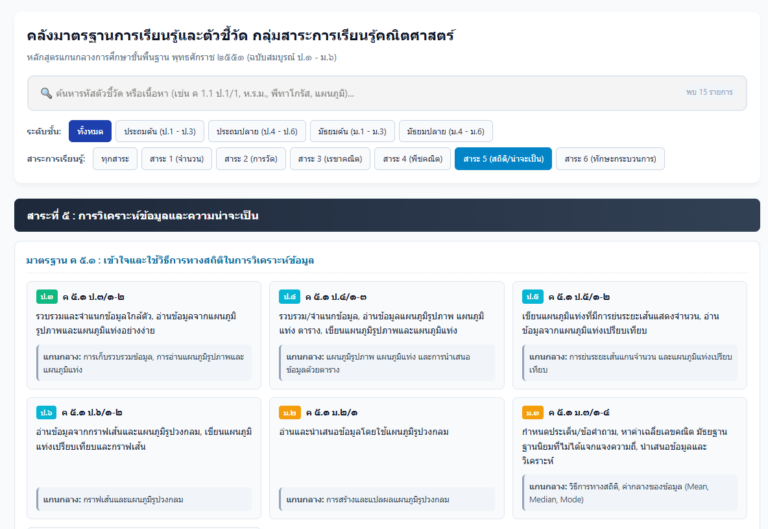Image resolution: width=768 pixels, height=529 pixels.
Task: Click description อ่านและนำเสนอข้อมูลโดยใช้แผนภูมิรูปวงกลม
Action: (364, 432)
